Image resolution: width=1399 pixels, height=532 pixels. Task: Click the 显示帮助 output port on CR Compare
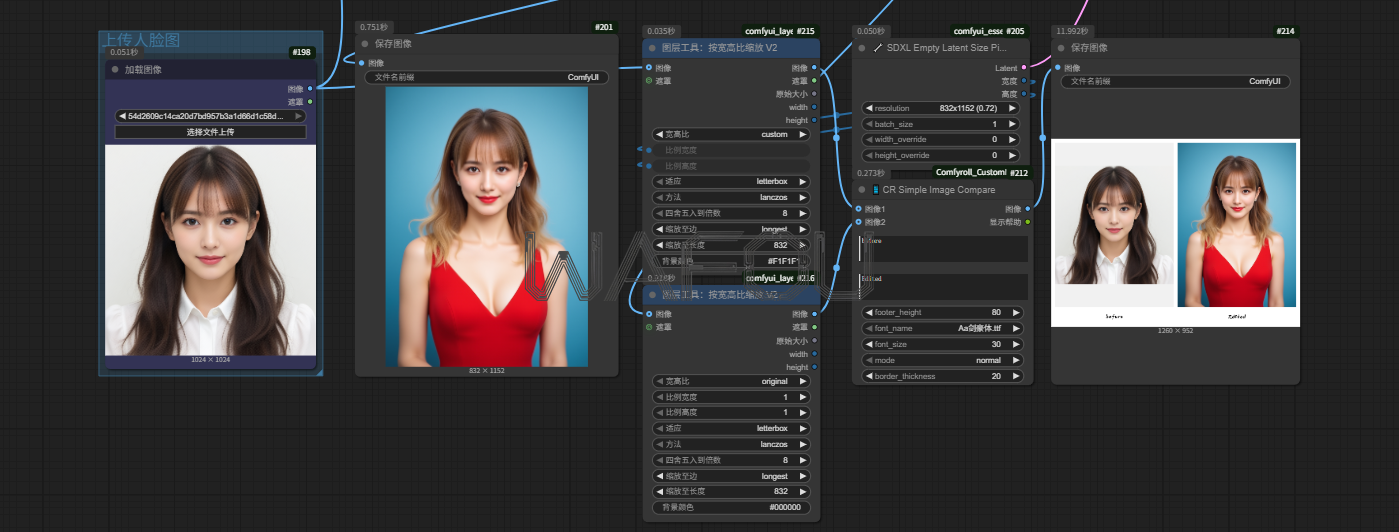pos(1027,222)
